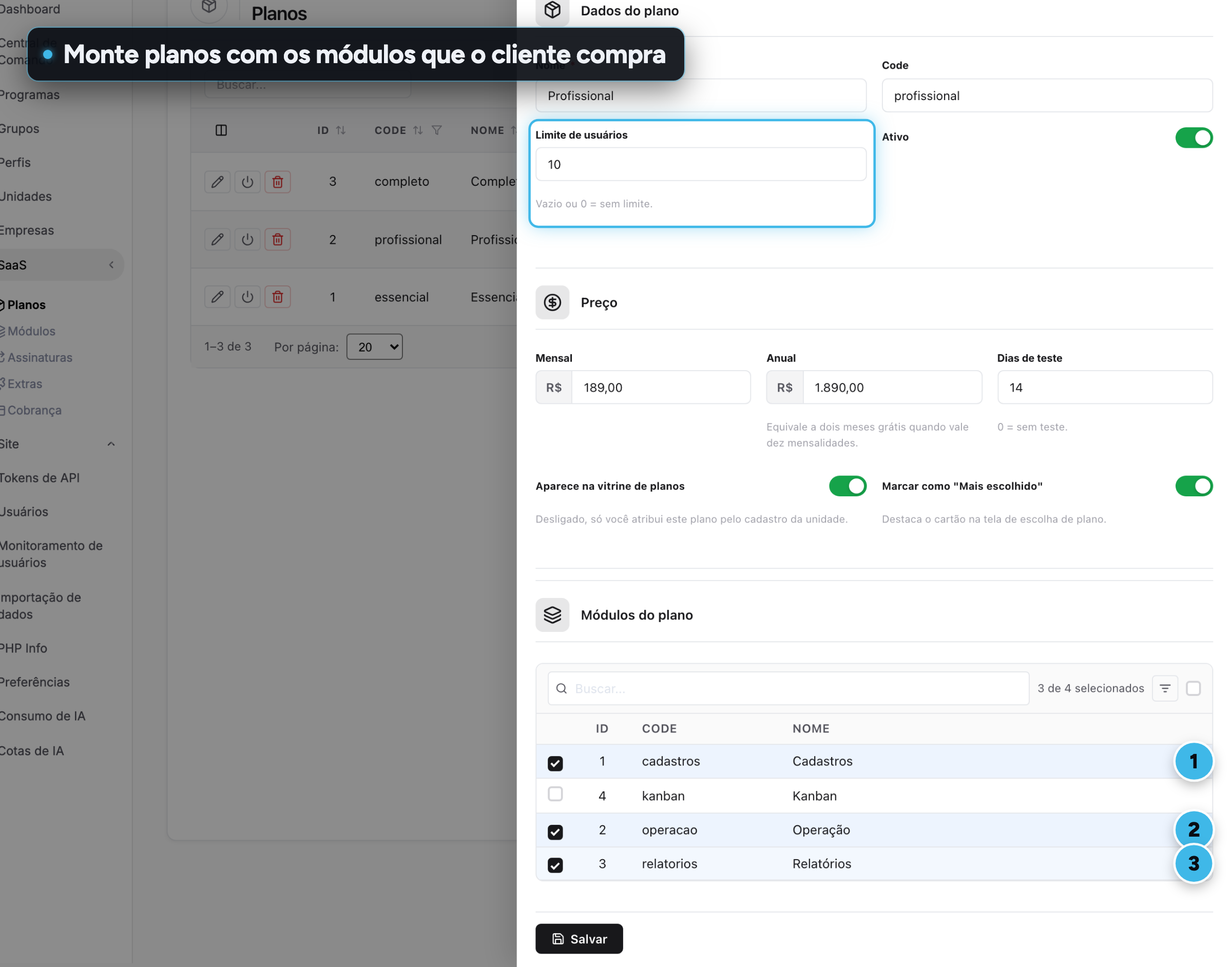The image size is (1232, 967).
Task: Open Usuários in the sidebar
Action: (x=24, y=512)
